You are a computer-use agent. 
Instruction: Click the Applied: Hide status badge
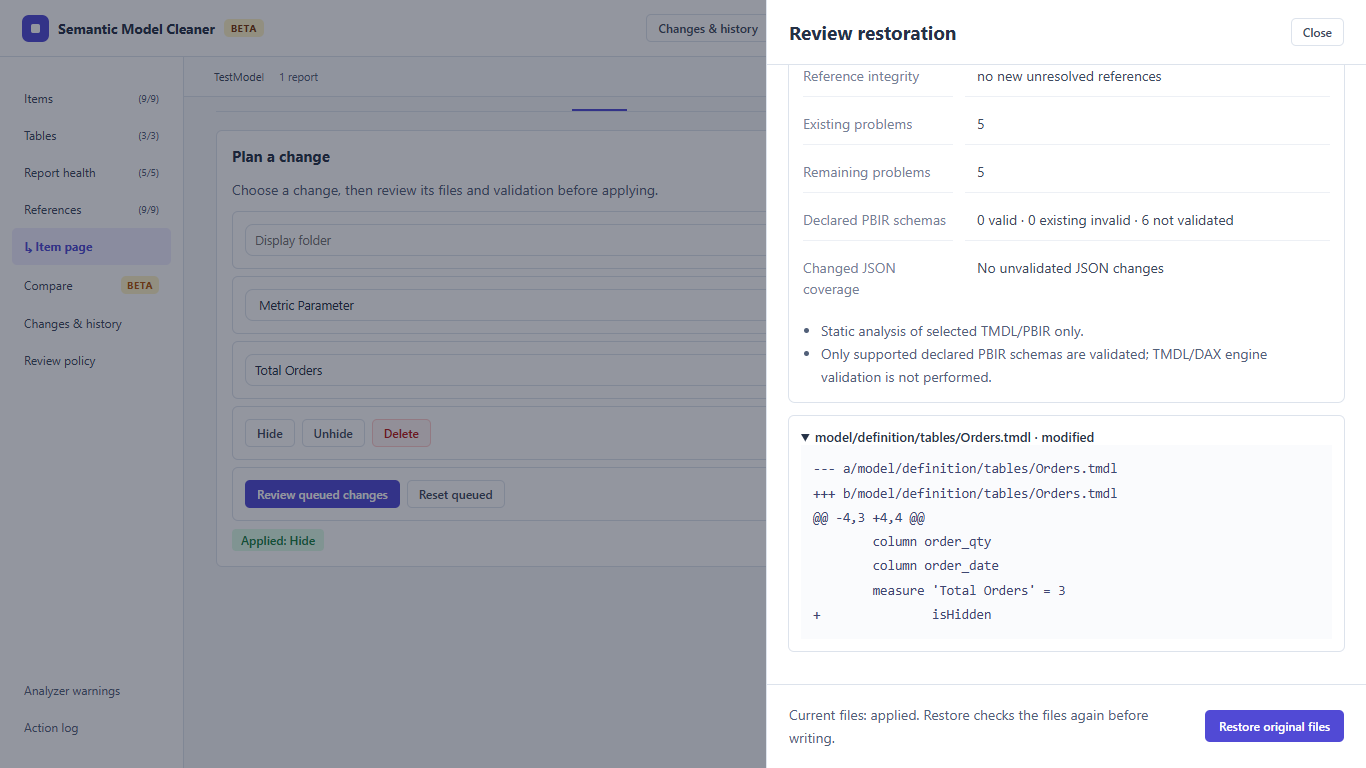[278, 541]
